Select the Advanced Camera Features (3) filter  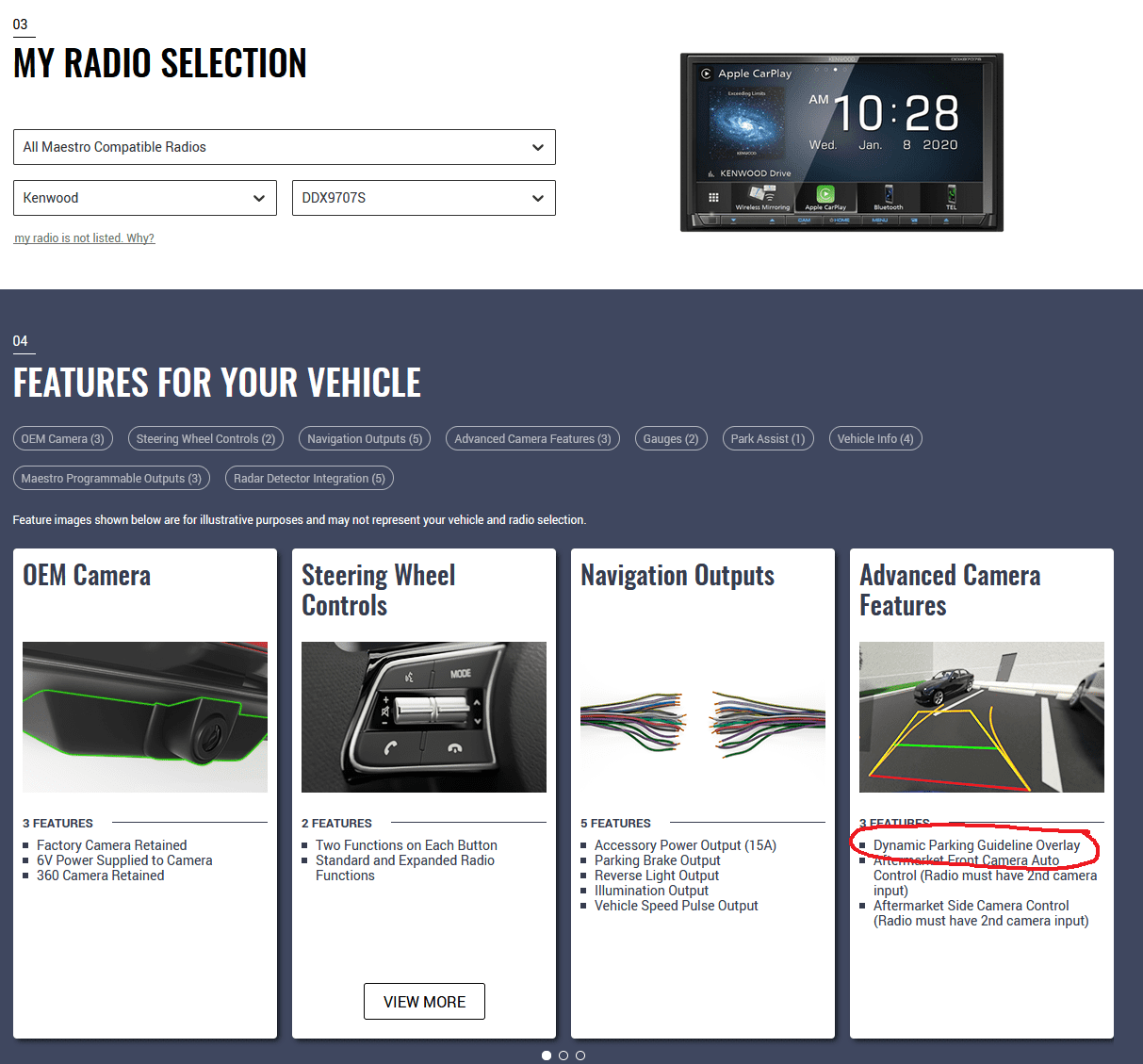pyautogui.click(x=532, y=438)
